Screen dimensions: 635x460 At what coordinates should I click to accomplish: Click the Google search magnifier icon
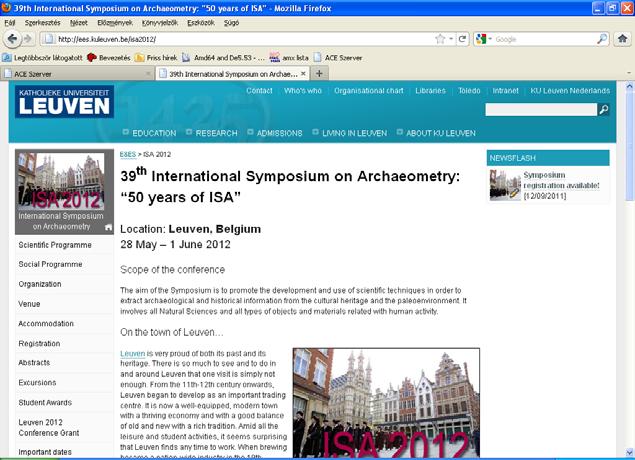click(x=602, y=39)
